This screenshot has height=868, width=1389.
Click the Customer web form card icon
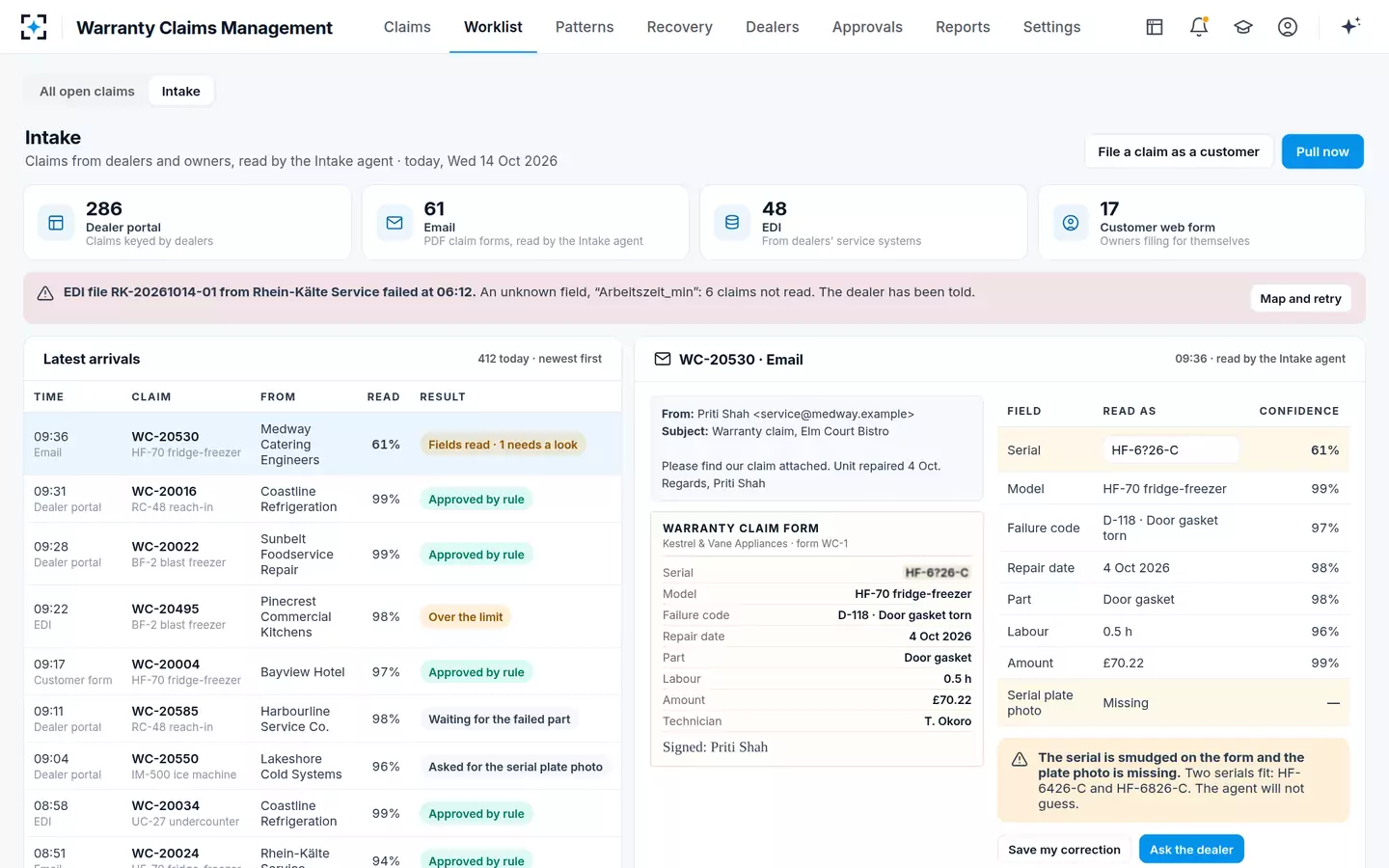click(x=1071, y=223)
